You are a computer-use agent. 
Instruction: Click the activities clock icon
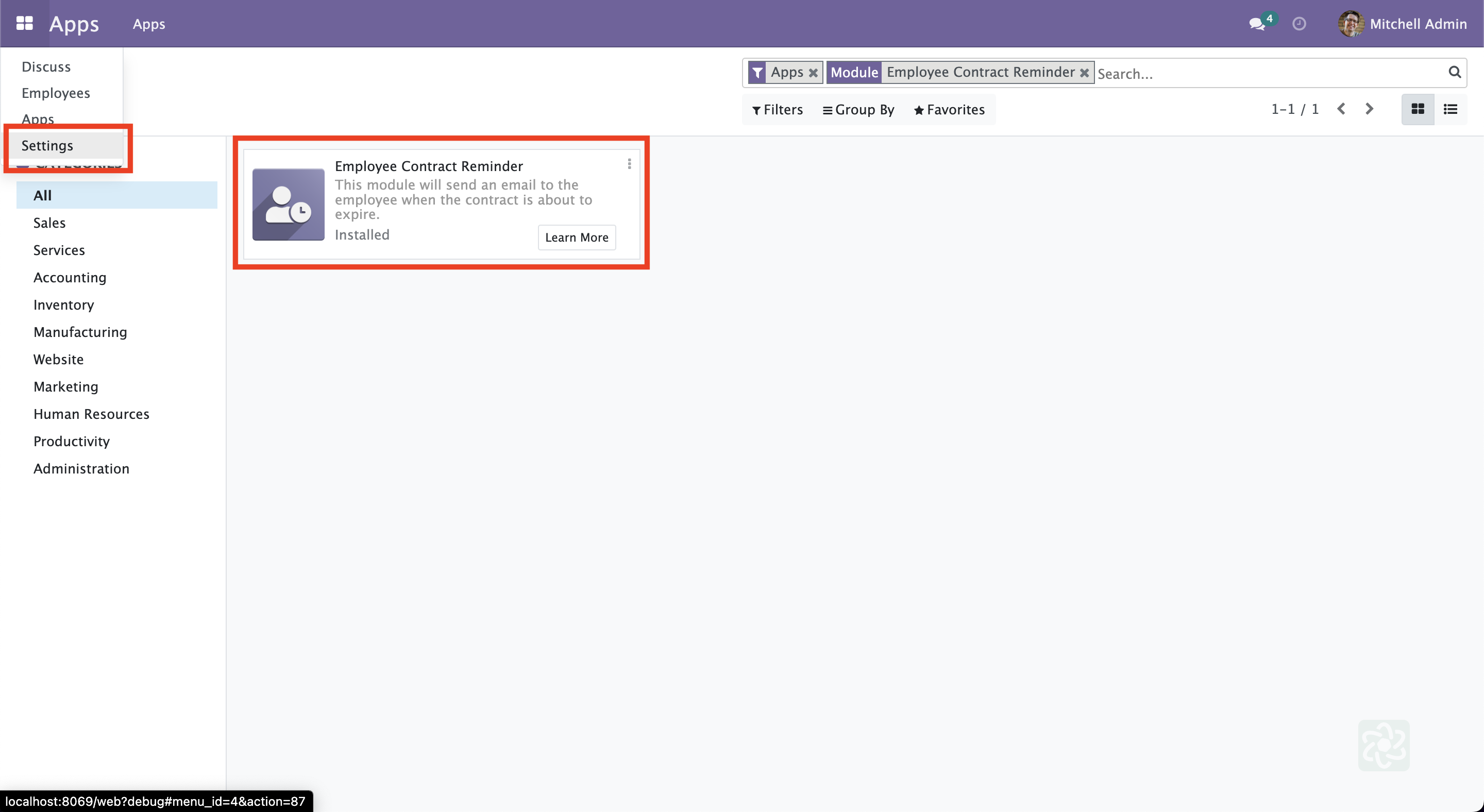(x=1298, y=24)
